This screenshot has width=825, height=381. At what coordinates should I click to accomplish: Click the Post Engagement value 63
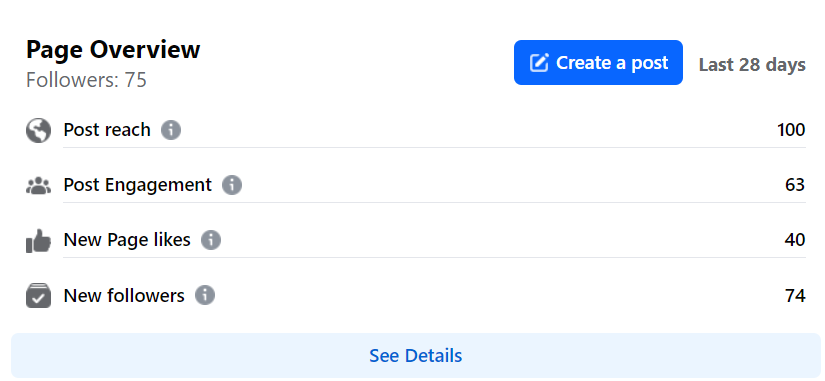pos(795,185)
